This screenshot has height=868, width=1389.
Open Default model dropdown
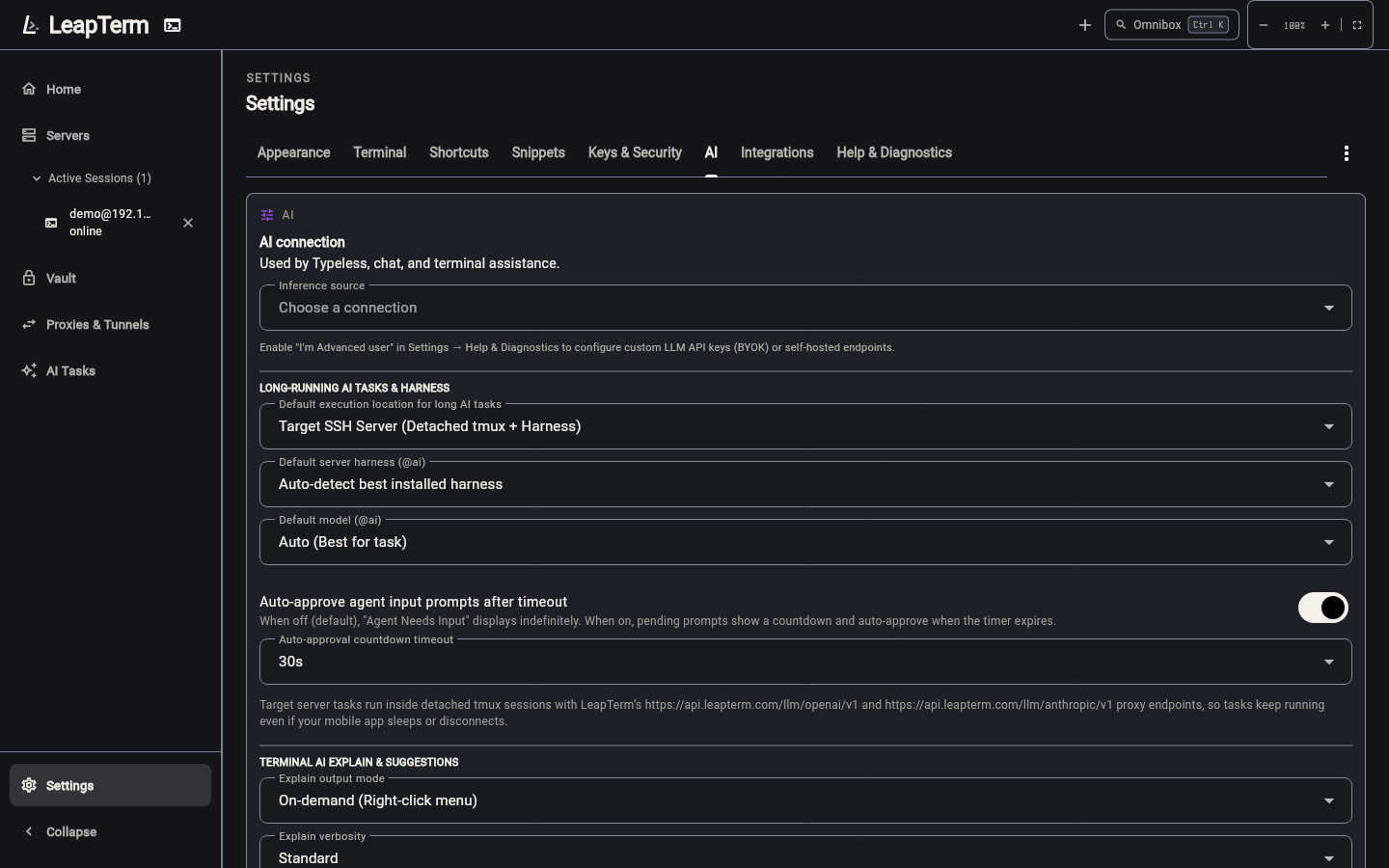(805, 542)
